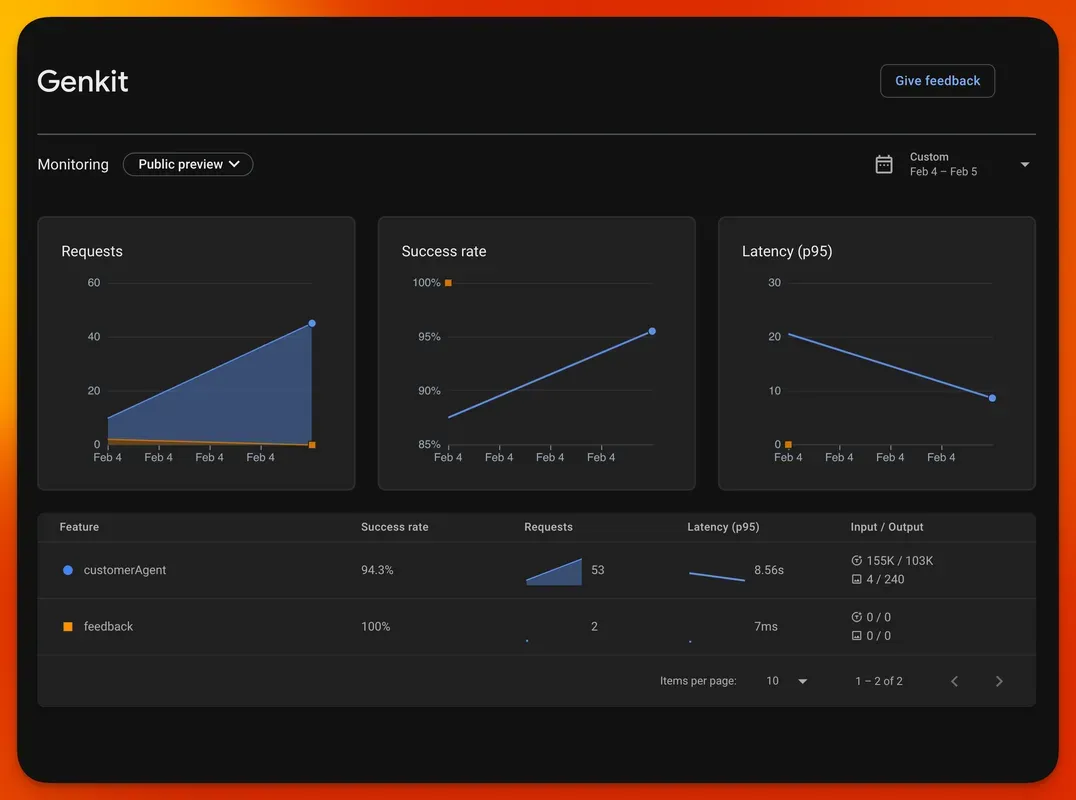Click token icon beside 155K / 103K

coord(856,561)
